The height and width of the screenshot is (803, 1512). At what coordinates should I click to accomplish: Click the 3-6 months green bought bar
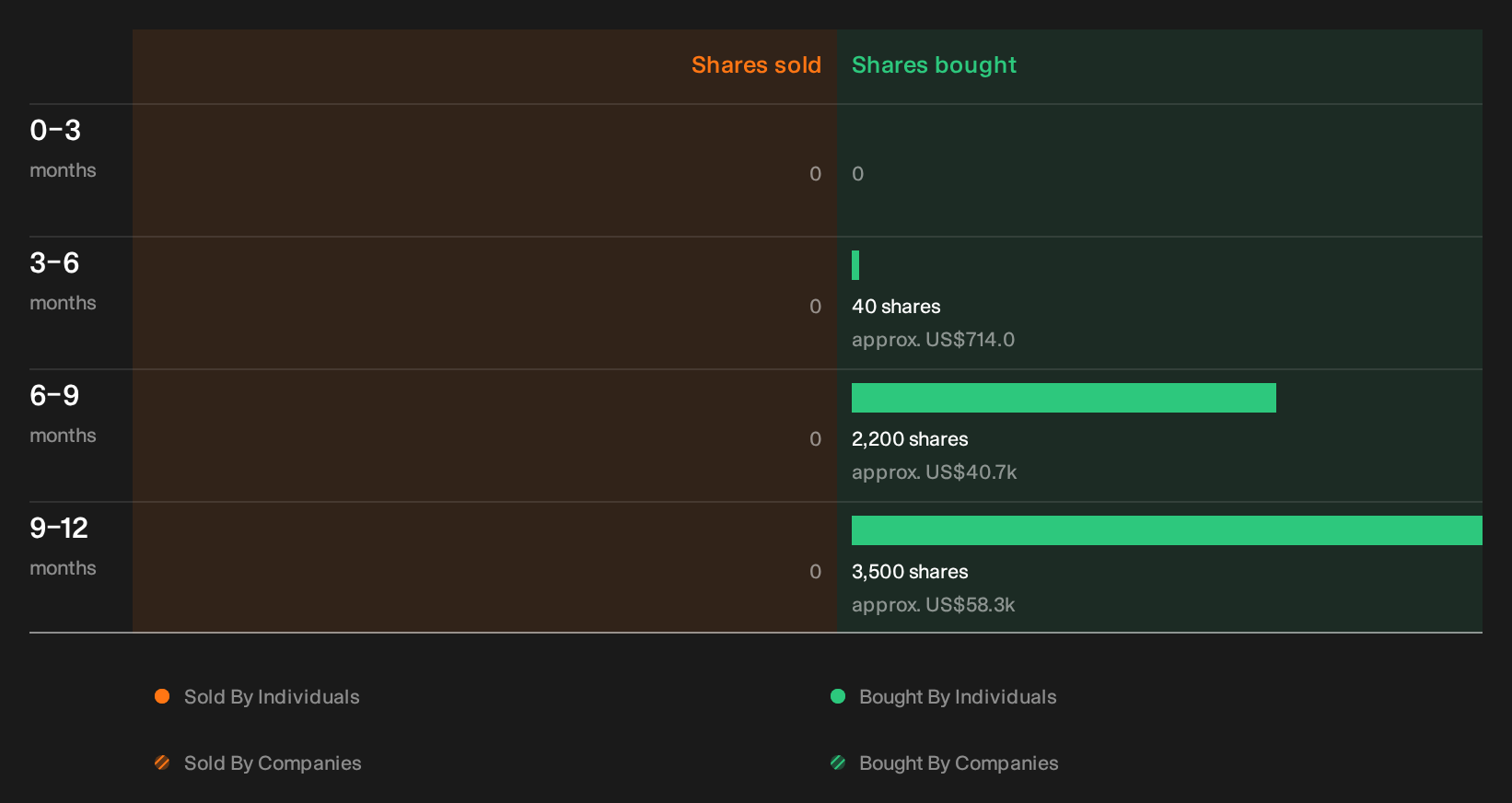tap(855, 265)
